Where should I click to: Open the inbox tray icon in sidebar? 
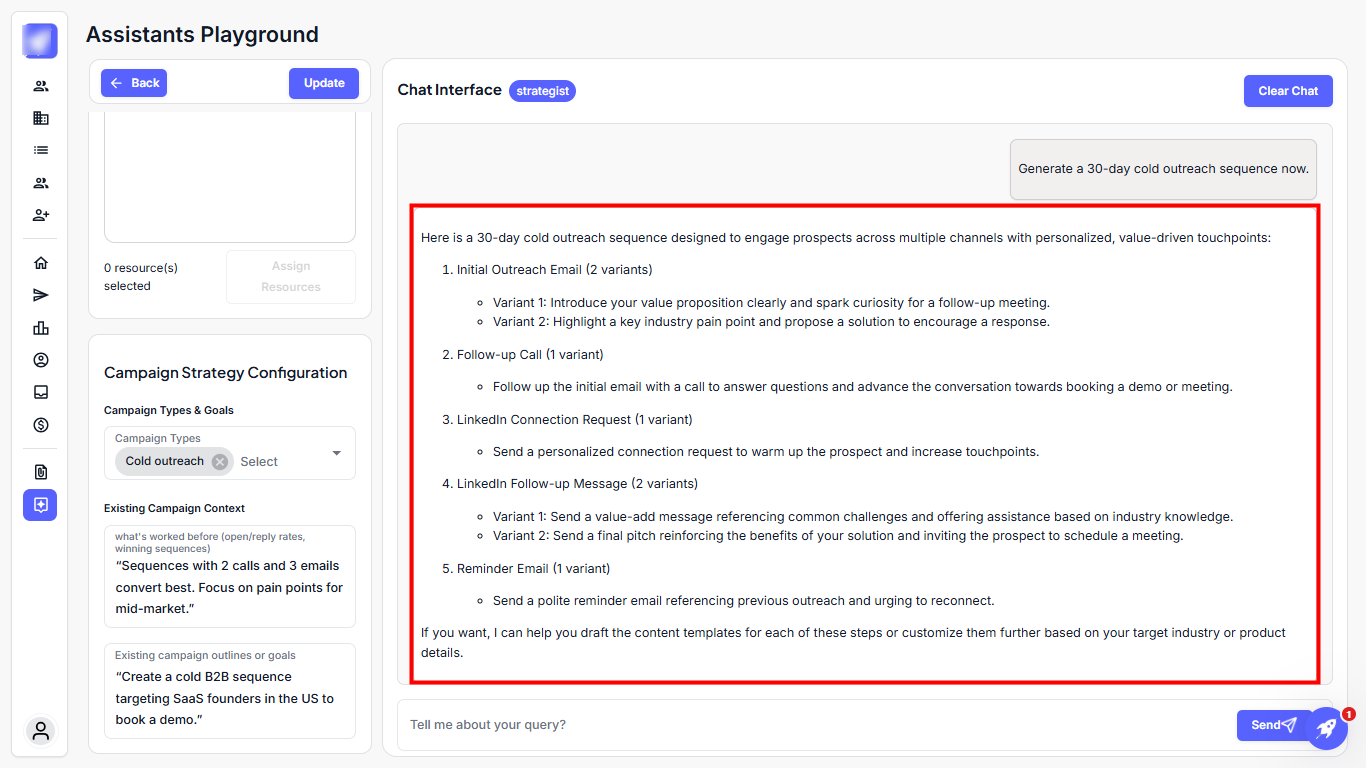click(x=41, y=392)
